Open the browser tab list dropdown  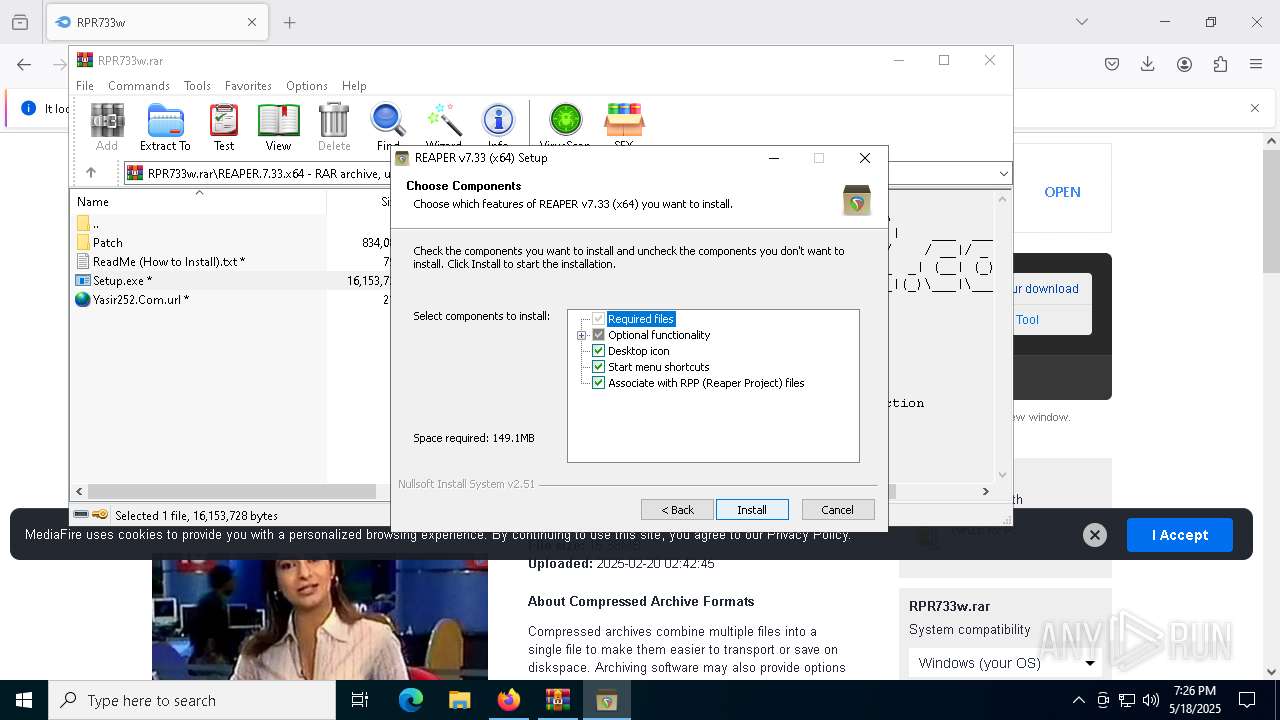[1081, 22]
